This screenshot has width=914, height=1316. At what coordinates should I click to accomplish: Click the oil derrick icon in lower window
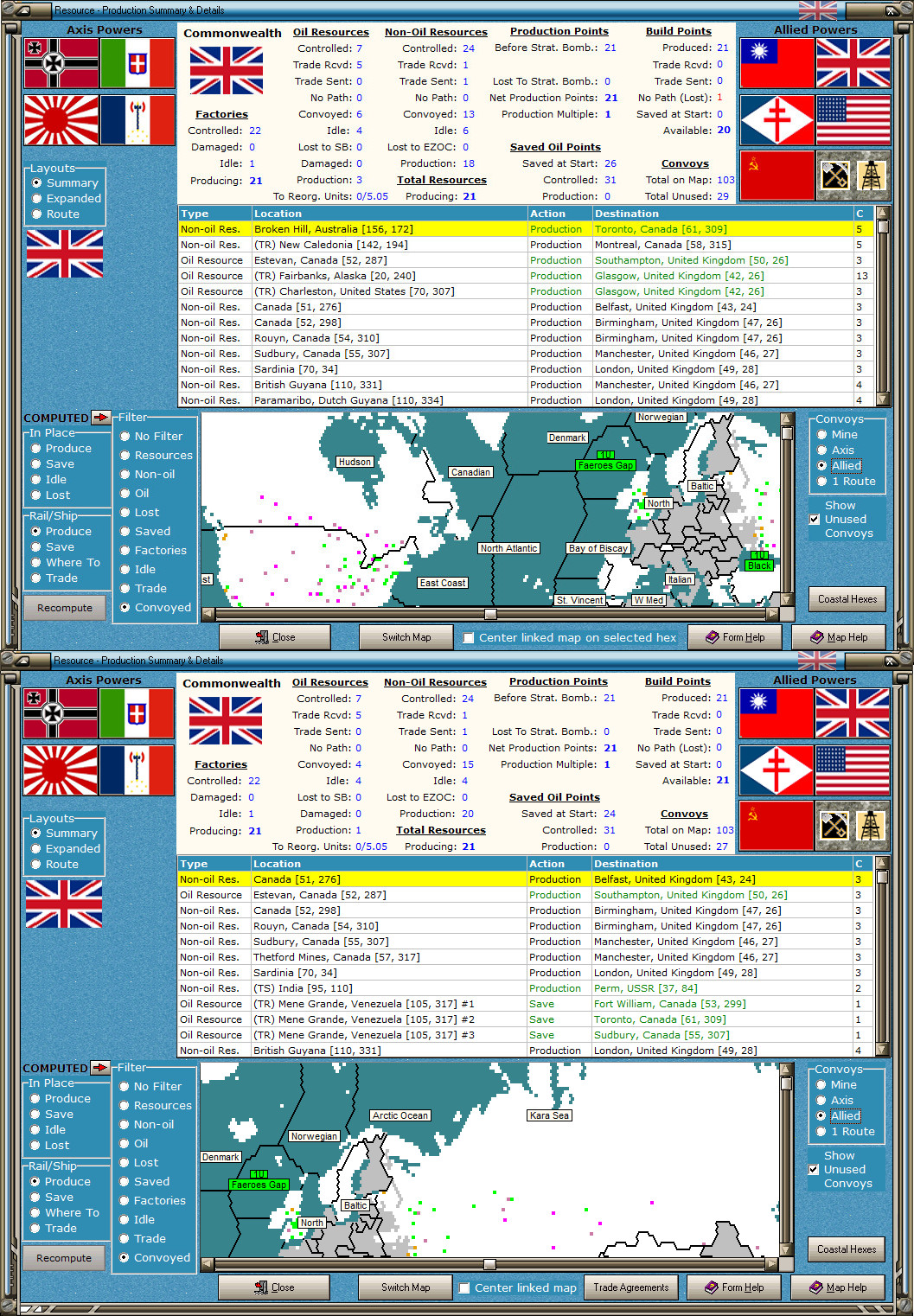point(871,826)
